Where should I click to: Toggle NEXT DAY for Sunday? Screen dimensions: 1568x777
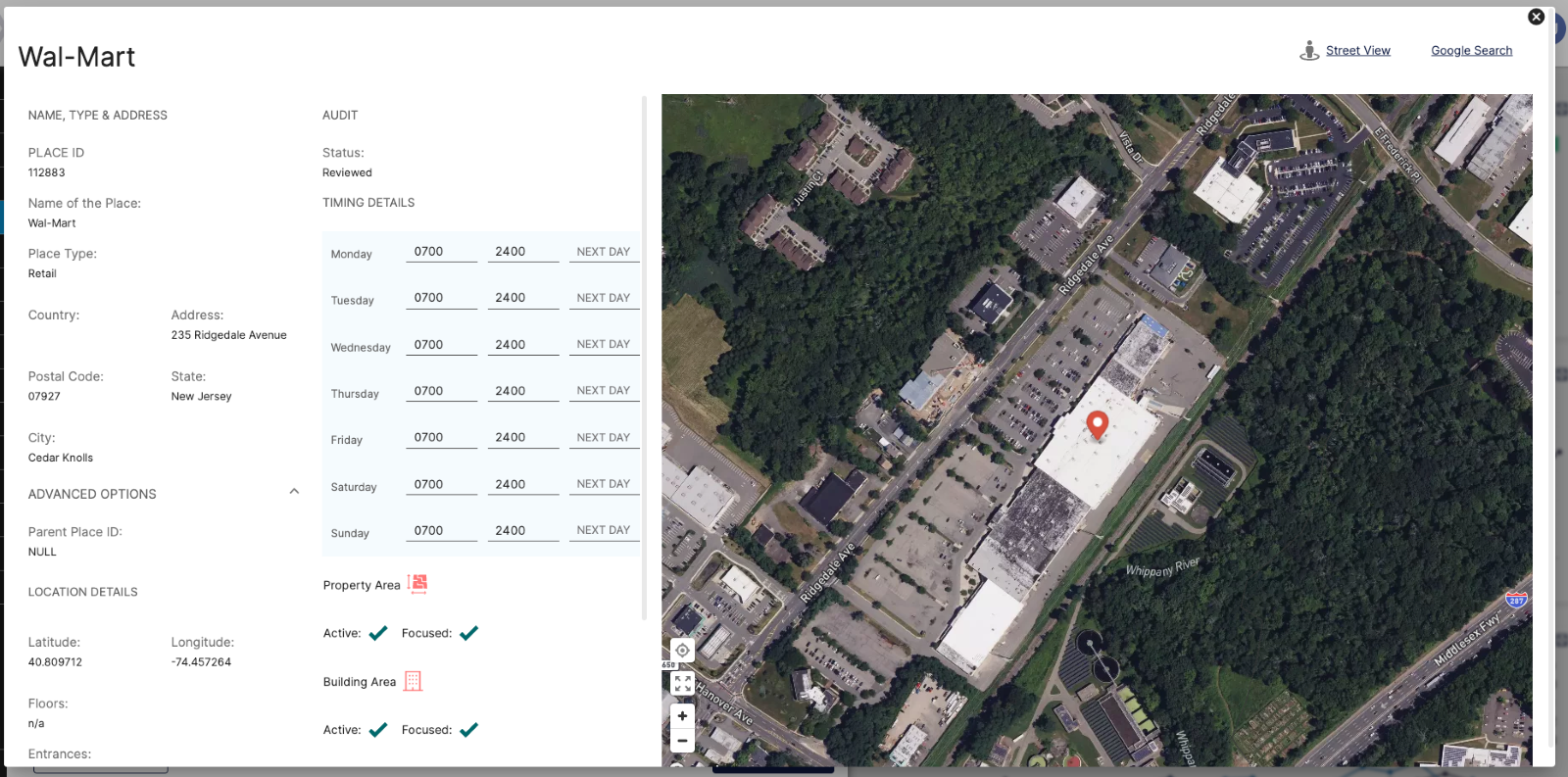coord(604,531)
